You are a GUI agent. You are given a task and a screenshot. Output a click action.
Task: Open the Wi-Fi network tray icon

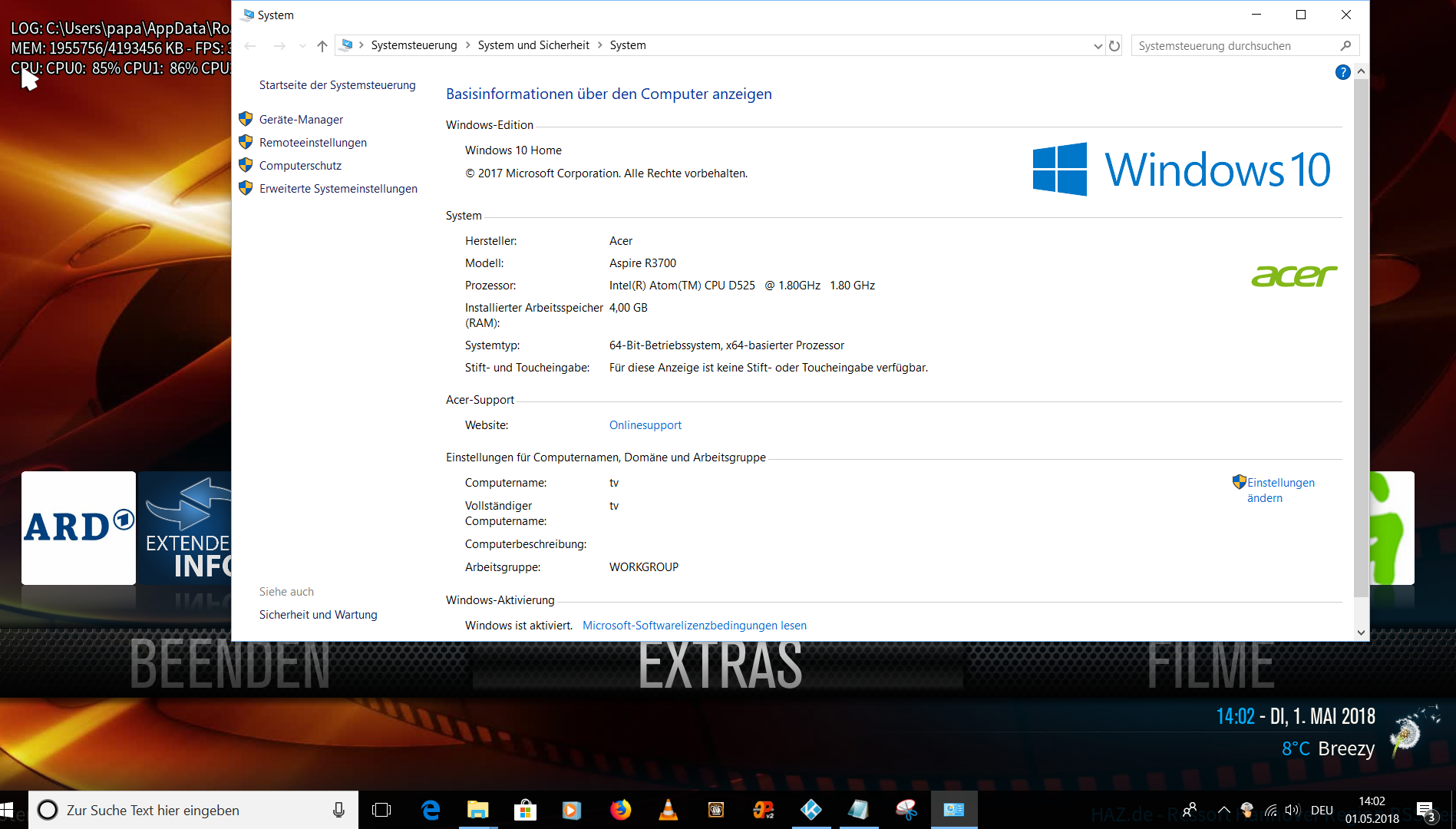[1271, 810]
